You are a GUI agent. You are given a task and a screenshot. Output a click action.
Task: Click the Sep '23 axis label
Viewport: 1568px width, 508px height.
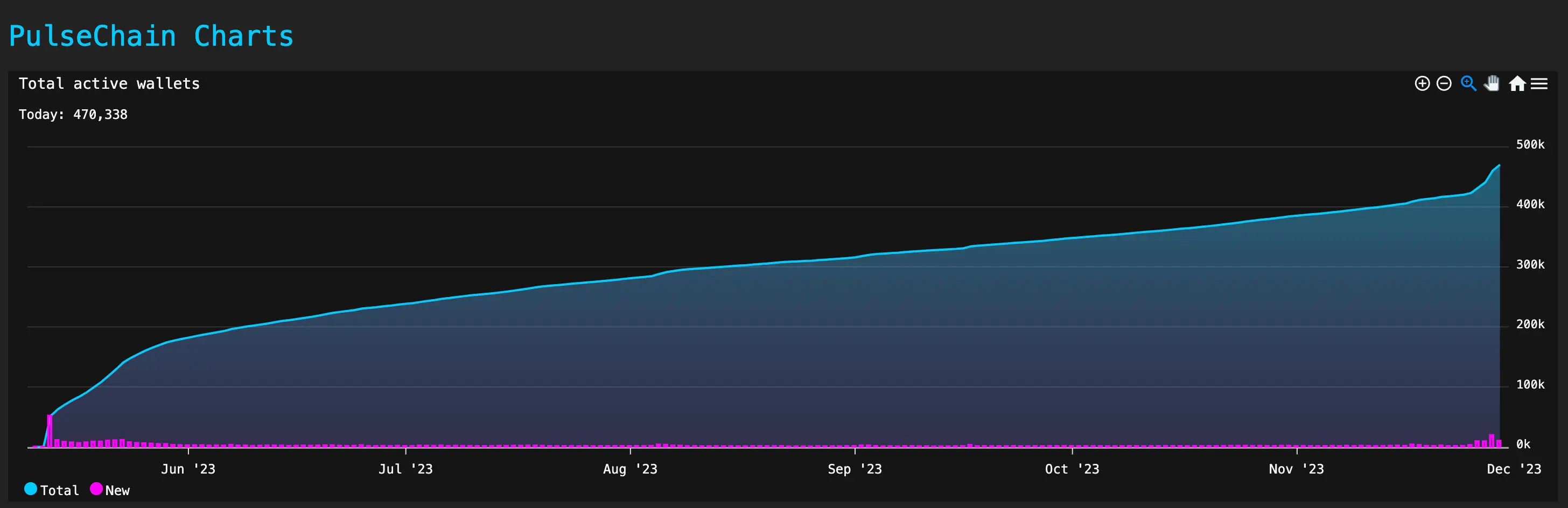pos(855,469)
